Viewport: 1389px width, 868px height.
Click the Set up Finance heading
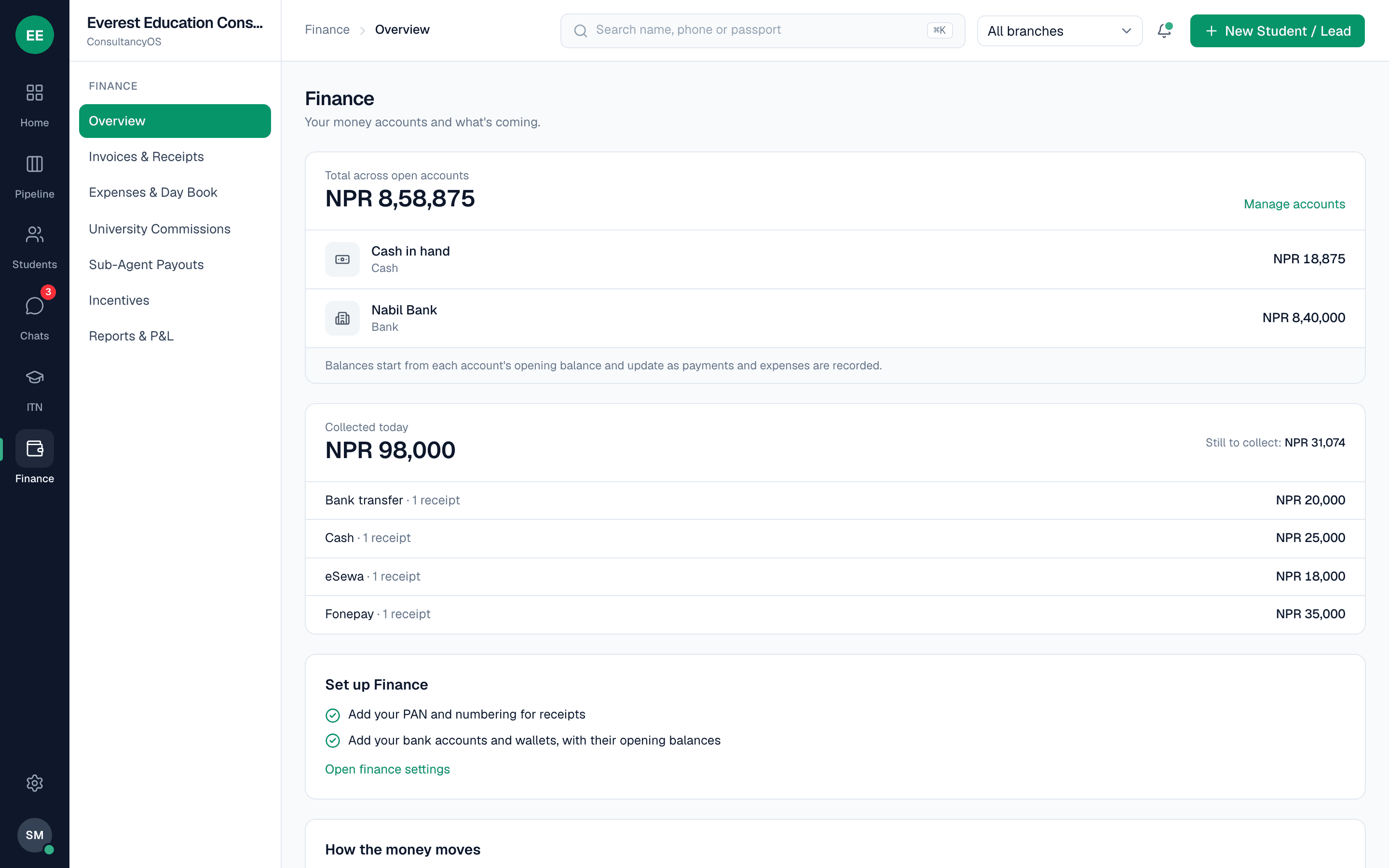pyautogui.click(x=376, y=685)
